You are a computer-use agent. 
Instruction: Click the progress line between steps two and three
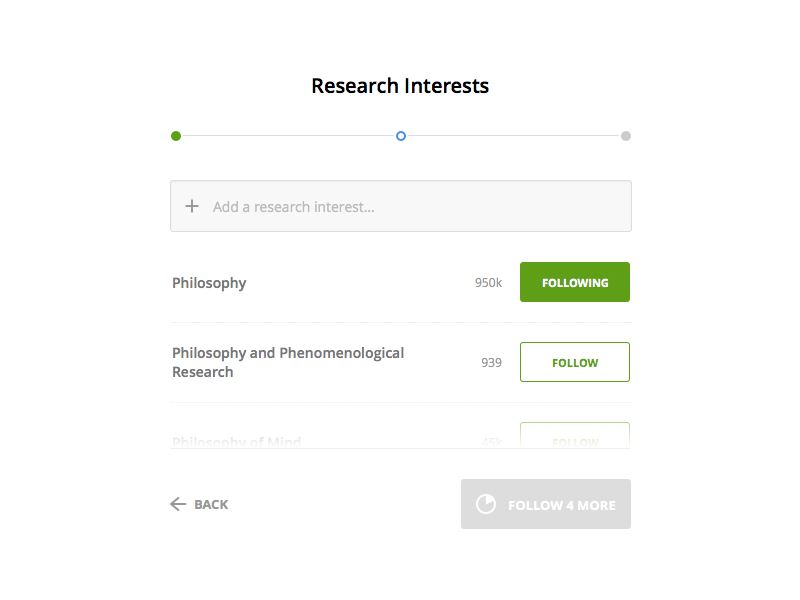pos(513,136)
